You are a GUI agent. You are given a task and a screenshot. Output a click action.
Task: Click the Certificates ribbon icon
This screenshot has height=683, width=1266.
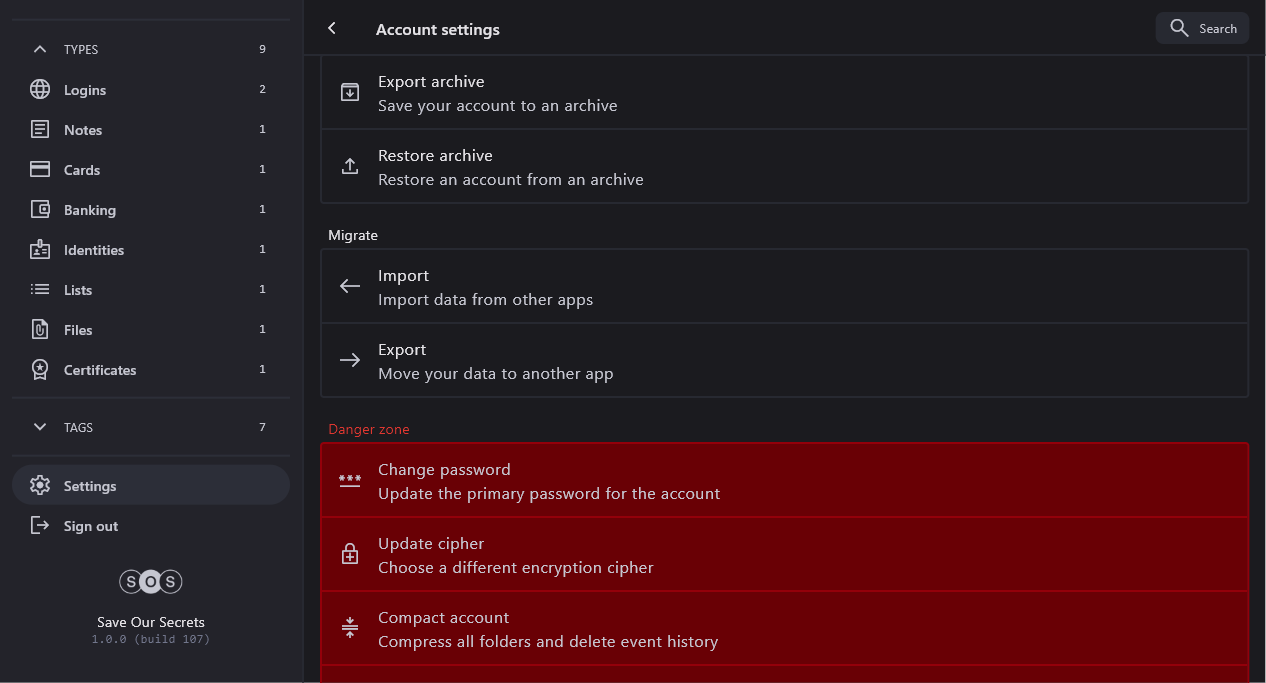pyautogui.click(x=40, y=369)
